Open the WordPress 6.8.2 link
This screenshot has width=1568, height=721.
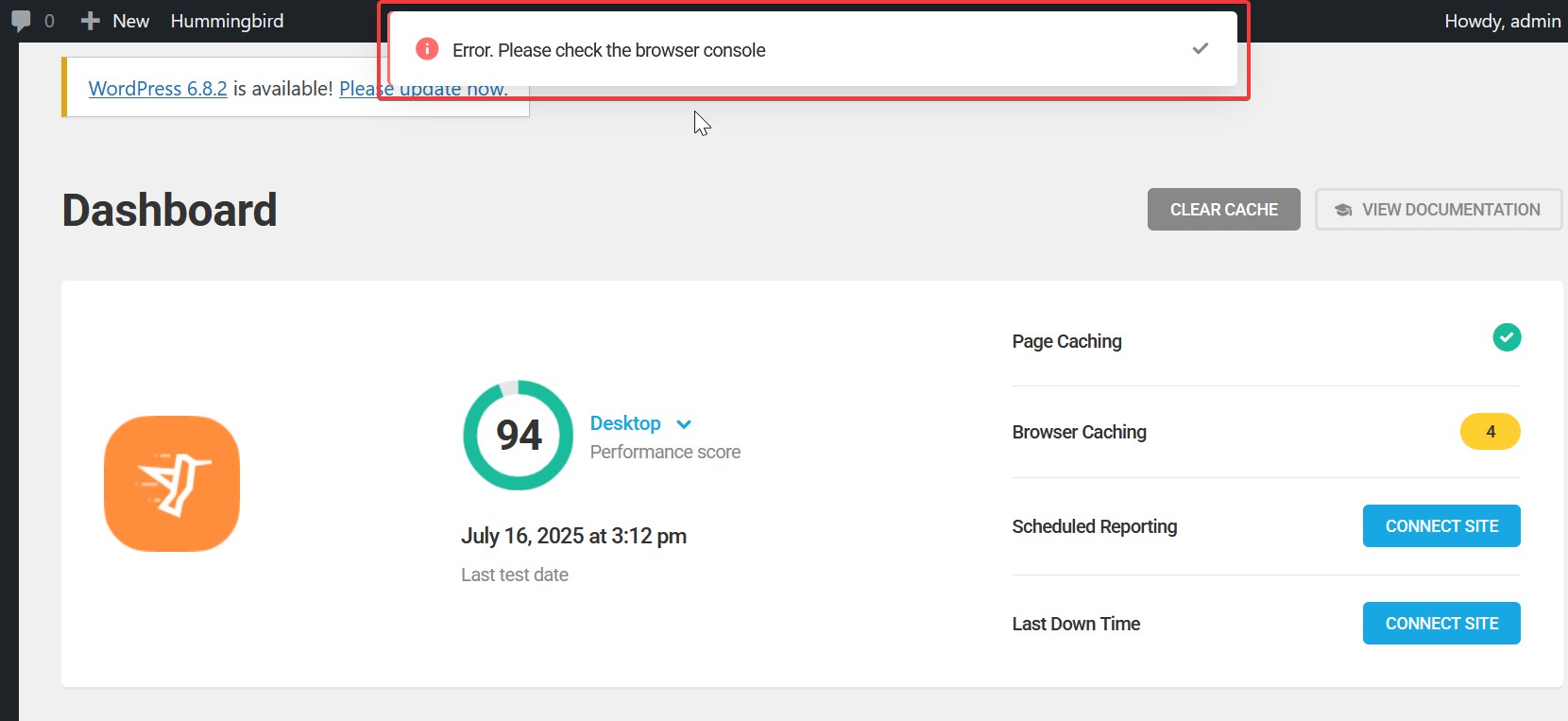[158, 89]
